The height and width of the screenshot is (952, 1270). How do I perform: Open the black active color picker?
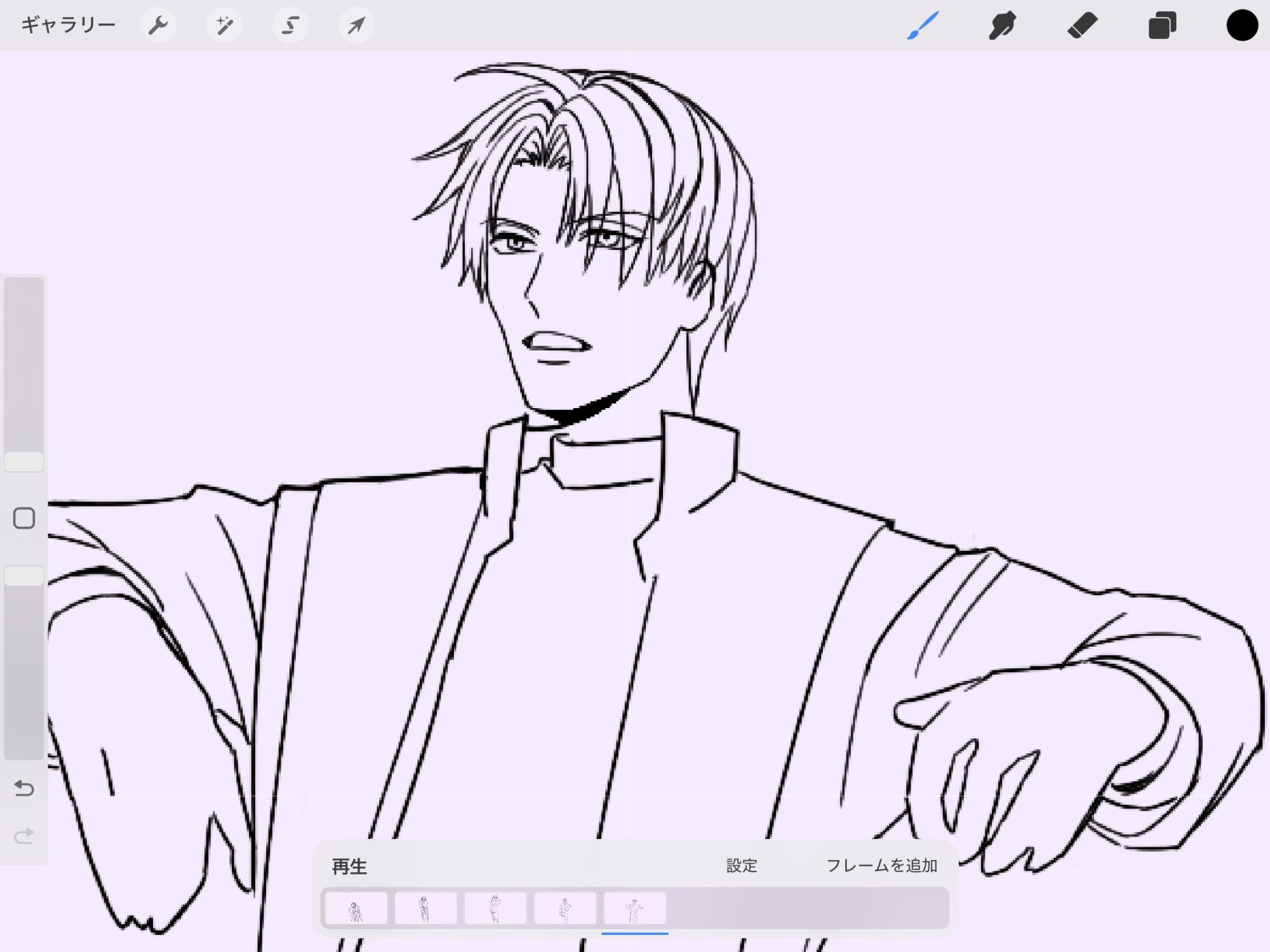click(1241, 25)
